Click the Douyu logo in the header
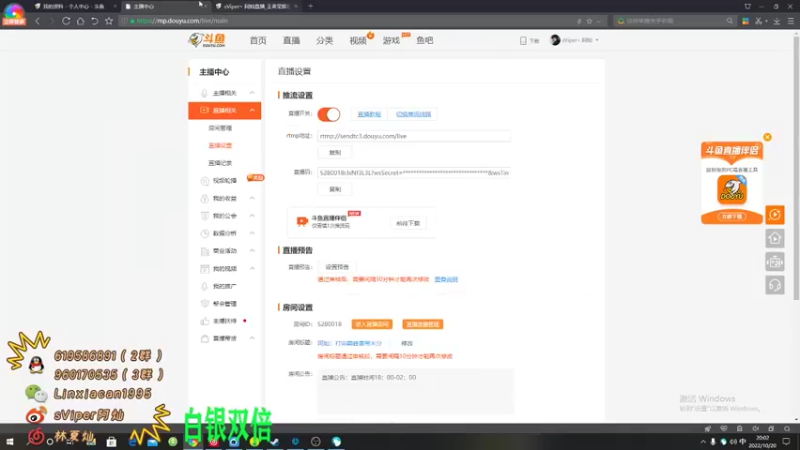800x450 pixels. pyautogui.click(x=207, y=40)
